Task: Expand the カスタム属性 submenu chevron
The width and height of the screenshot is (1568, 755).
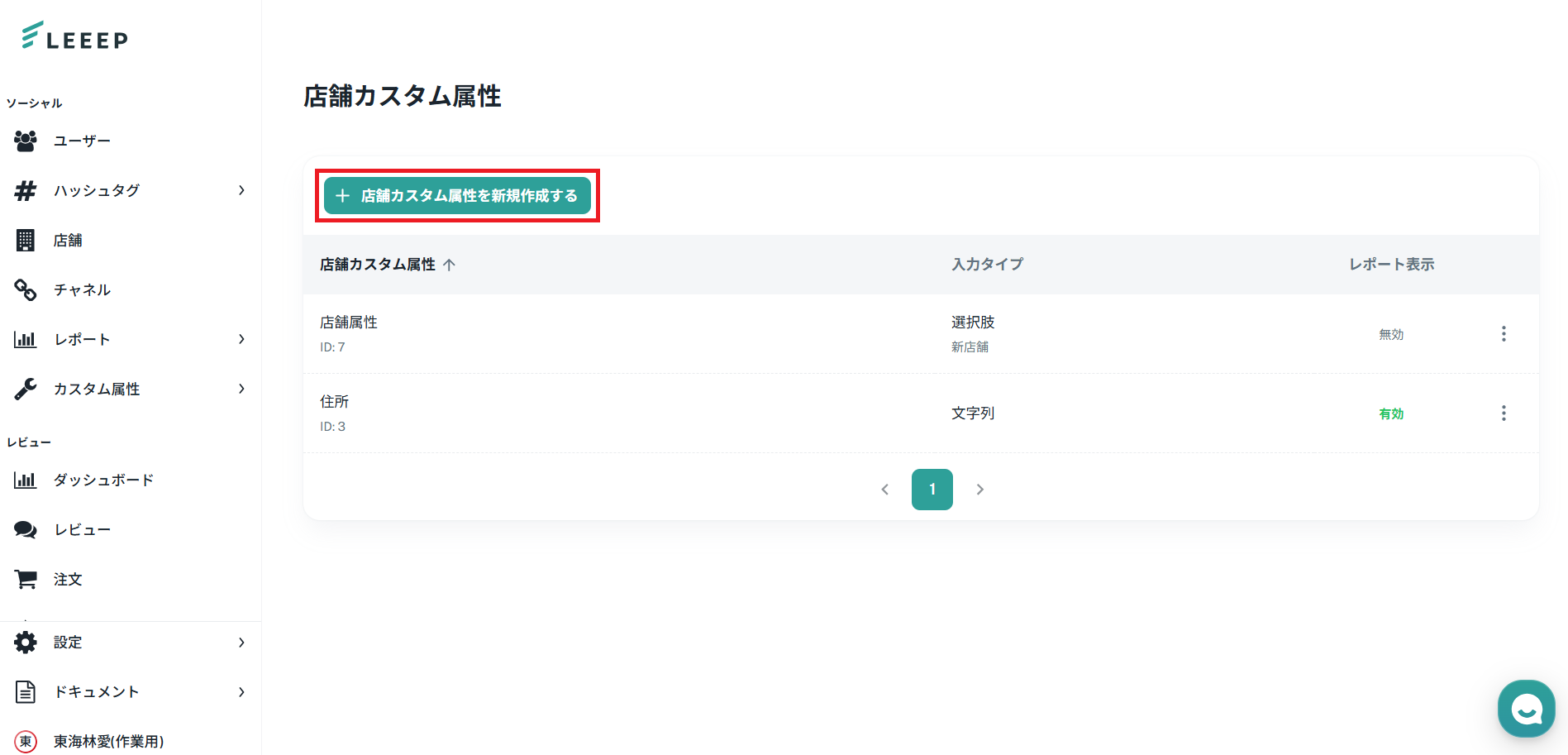Action: tap(241, 389)
